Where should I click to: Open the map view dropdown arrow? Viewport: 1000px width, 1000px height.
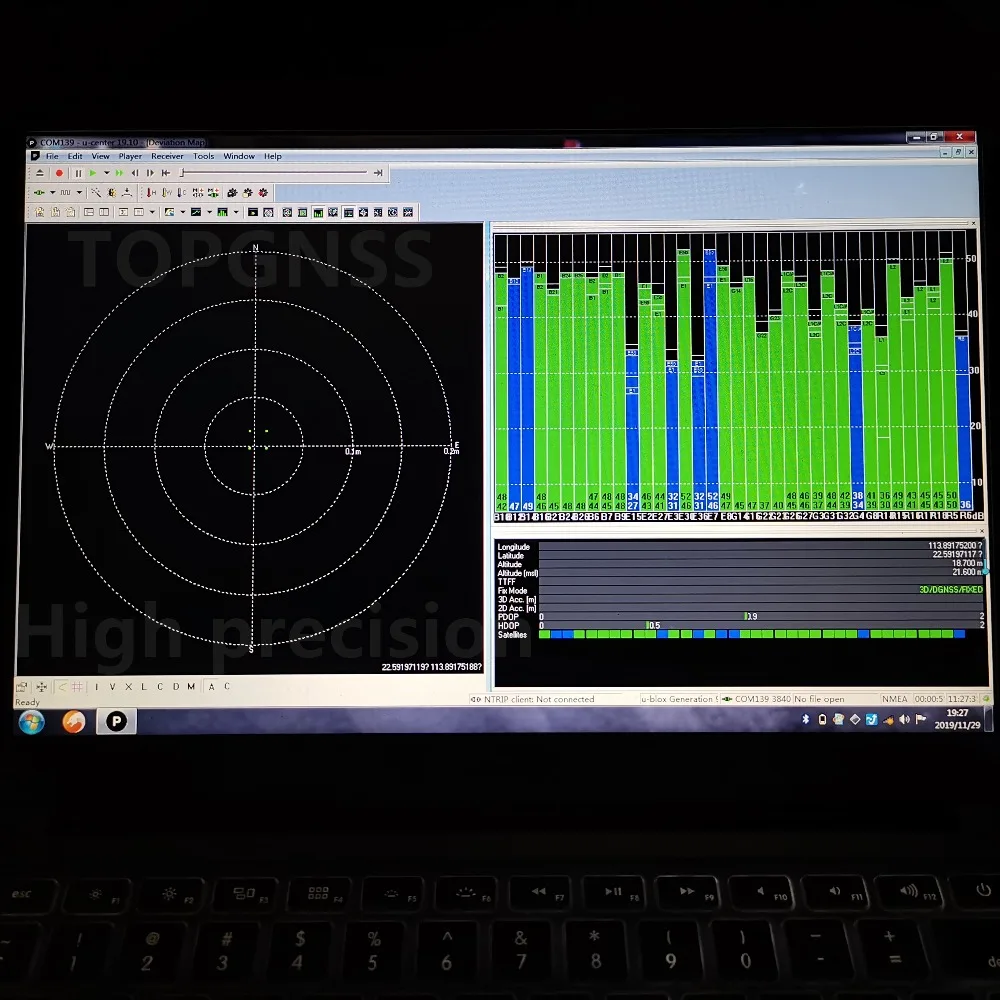[182, 212]
